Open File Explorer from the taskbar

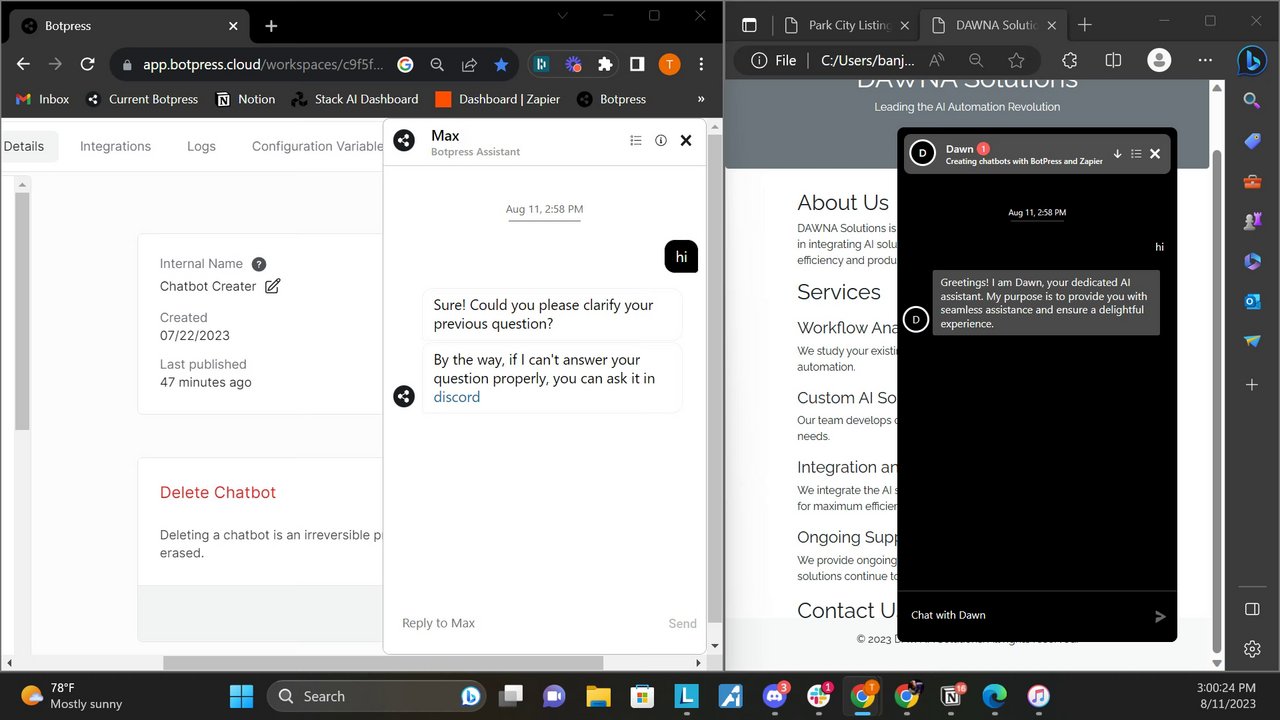[x=598, y=696]
